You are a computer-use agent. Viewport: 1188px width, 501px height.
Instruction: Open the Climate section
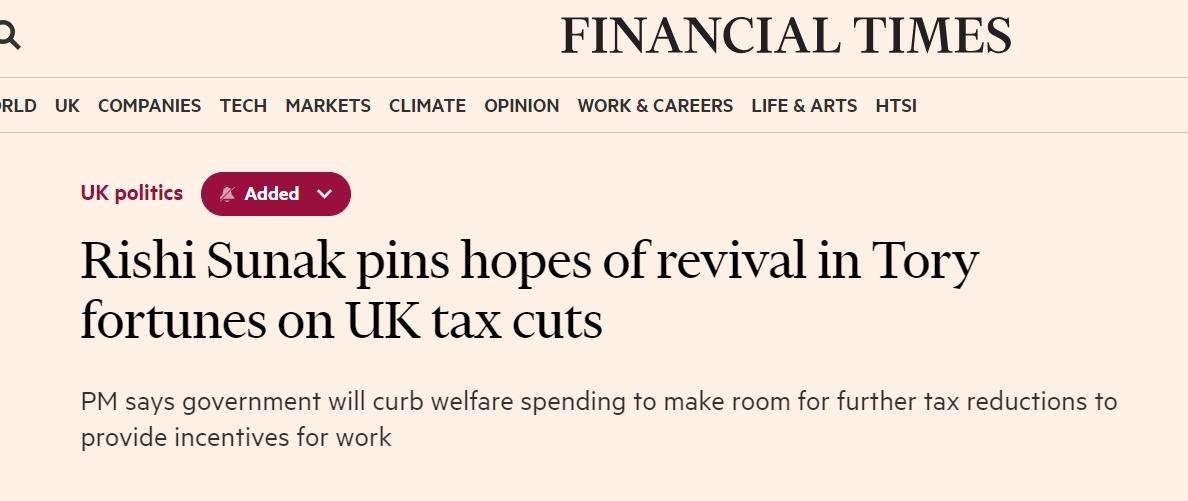(x=427, y=105)
